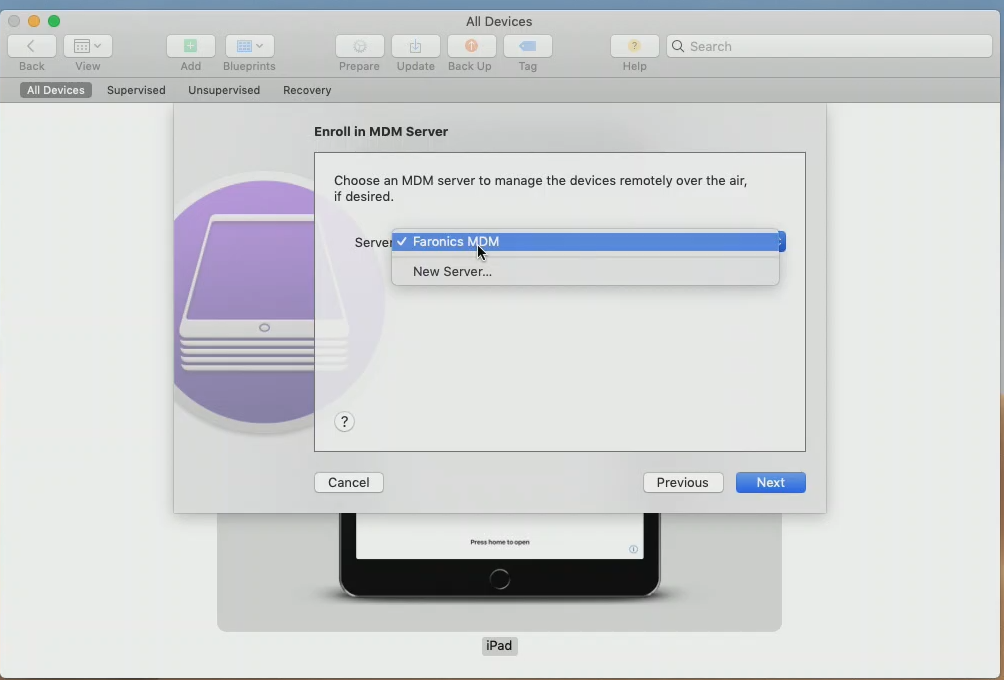Cancel the MDM enrollment dialog
The image size is (1004, 680).
349,483
